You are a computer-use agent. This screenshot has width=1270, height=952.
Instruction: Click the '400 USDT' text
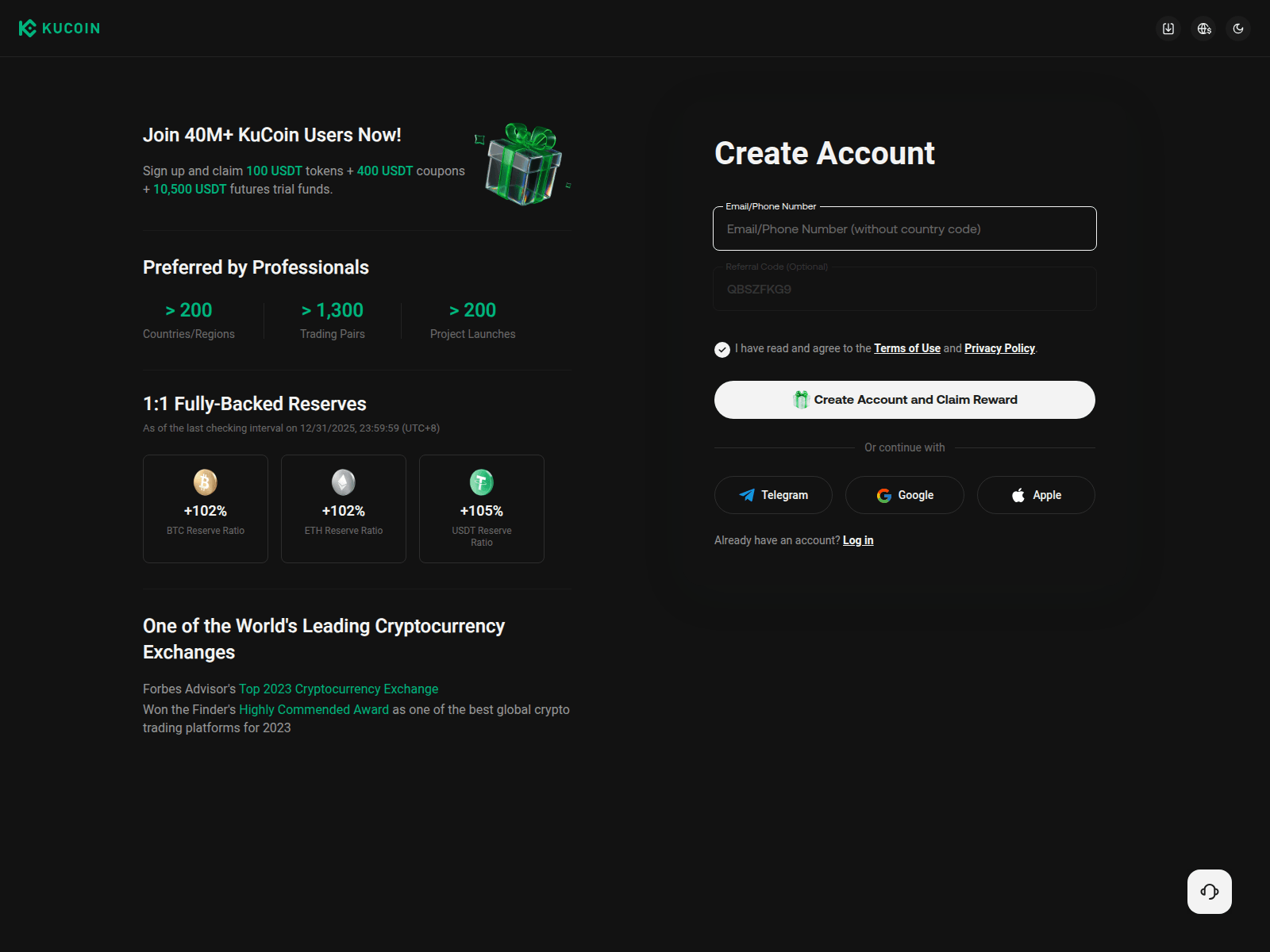point(385,171)
